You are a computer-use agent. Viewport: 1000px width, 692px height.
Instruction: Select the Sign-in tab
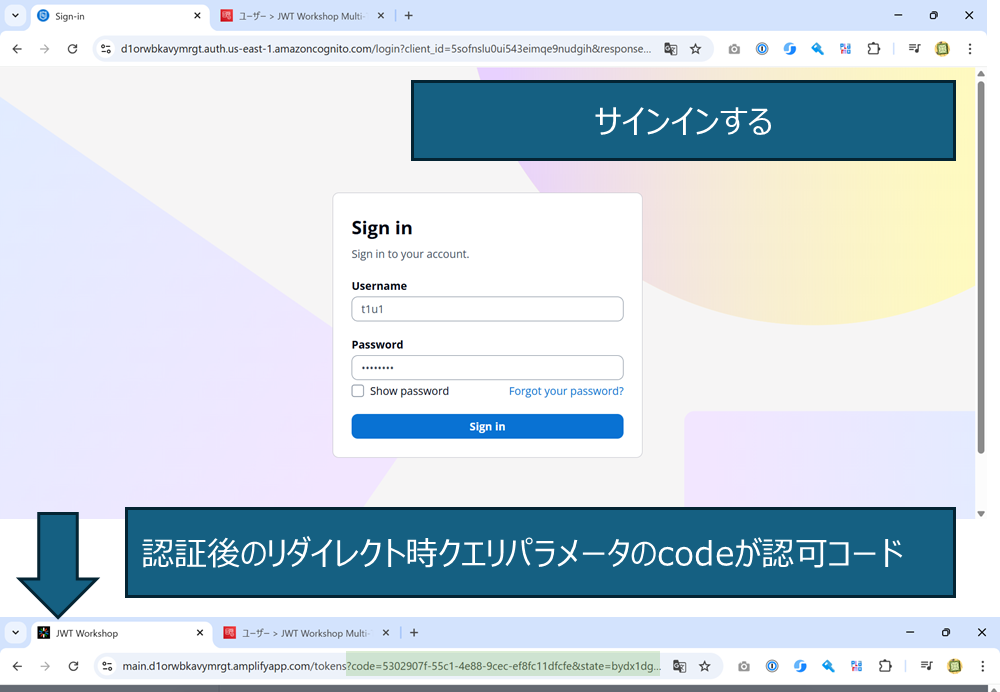120,16
